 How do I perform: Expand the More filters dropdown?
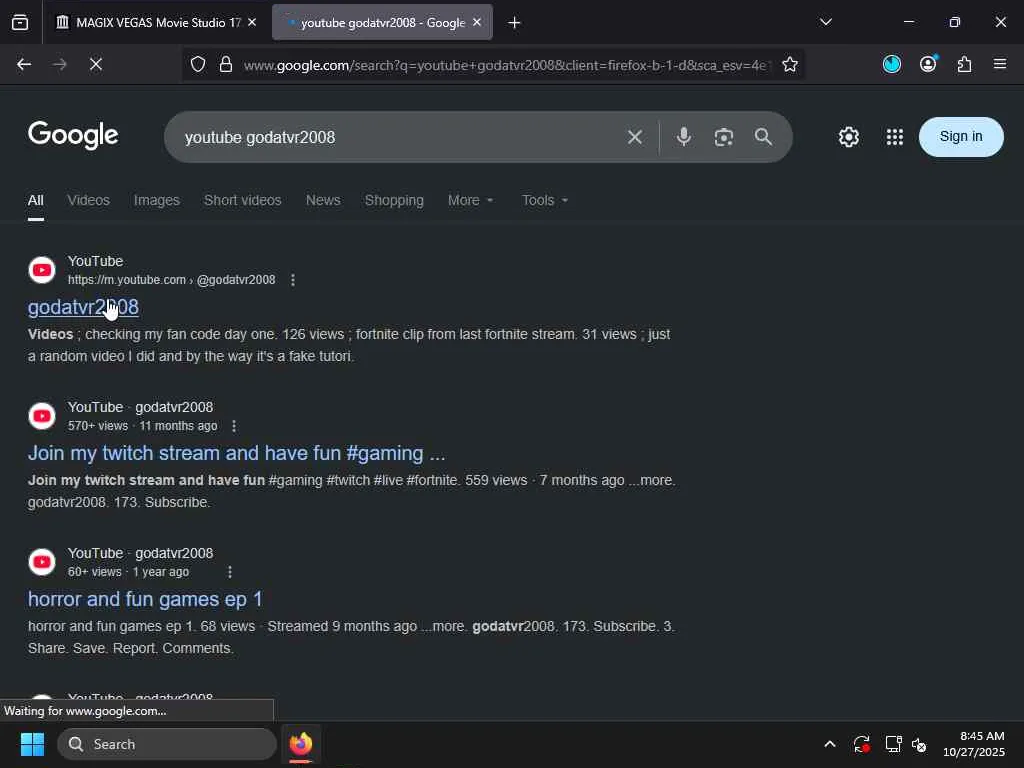coord(470,200)
